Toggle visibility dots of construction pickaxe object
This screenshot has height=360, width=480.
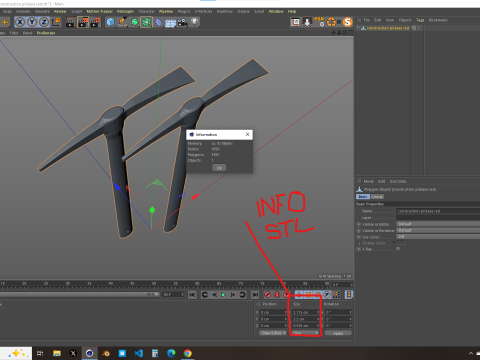point(418,28)
